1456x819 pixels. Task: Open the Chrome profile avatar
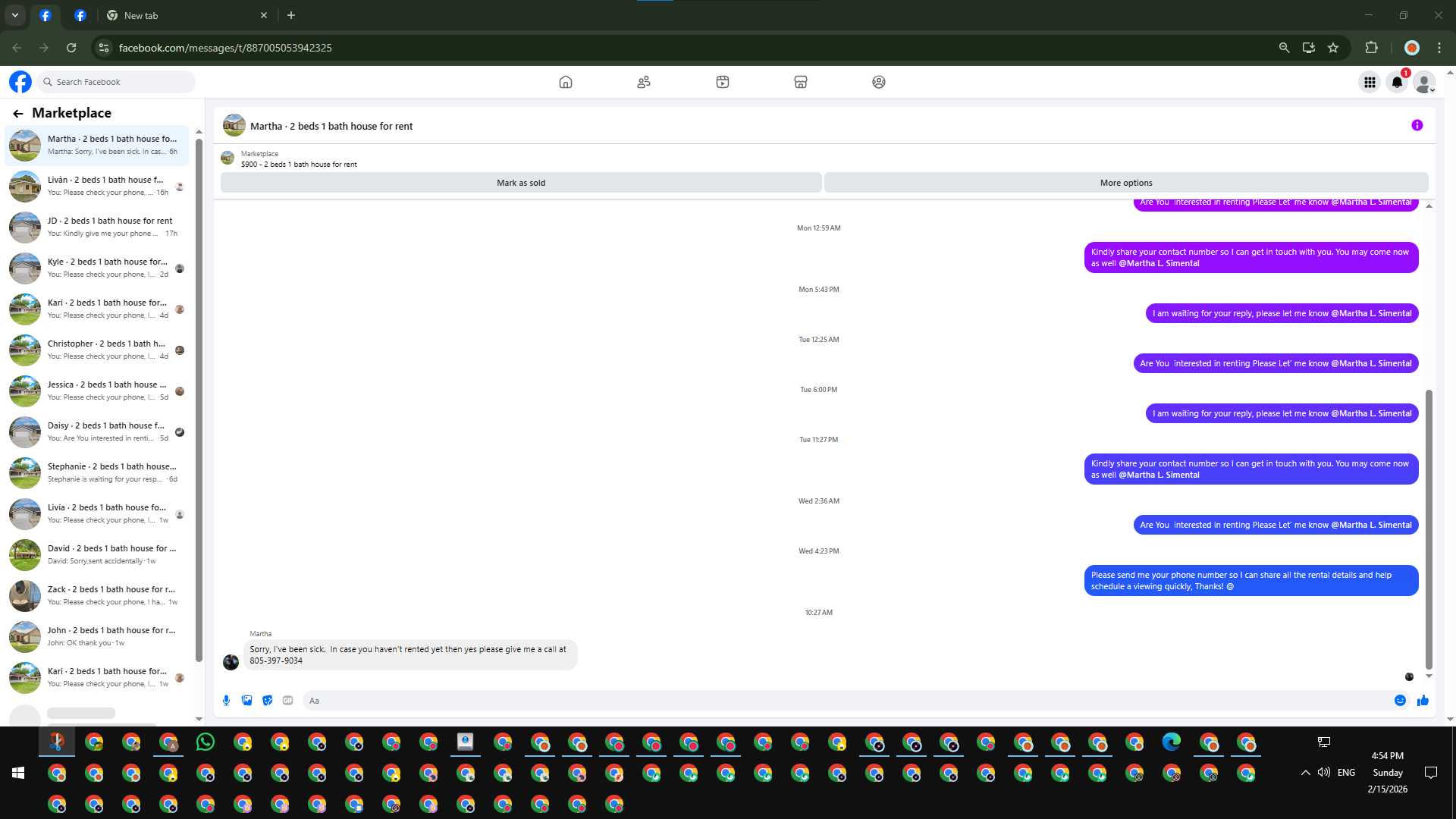pyautogui.click(x=1412, y=48)
